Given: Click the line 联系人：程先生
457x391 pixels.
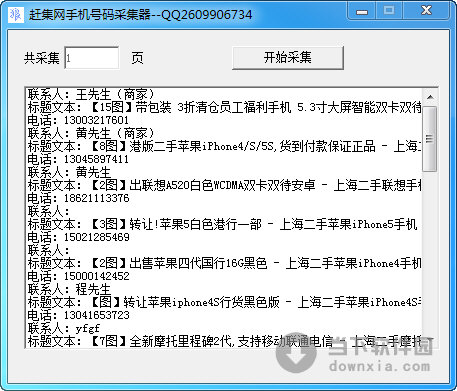Looking at the screenshot, I should (69, 289).
